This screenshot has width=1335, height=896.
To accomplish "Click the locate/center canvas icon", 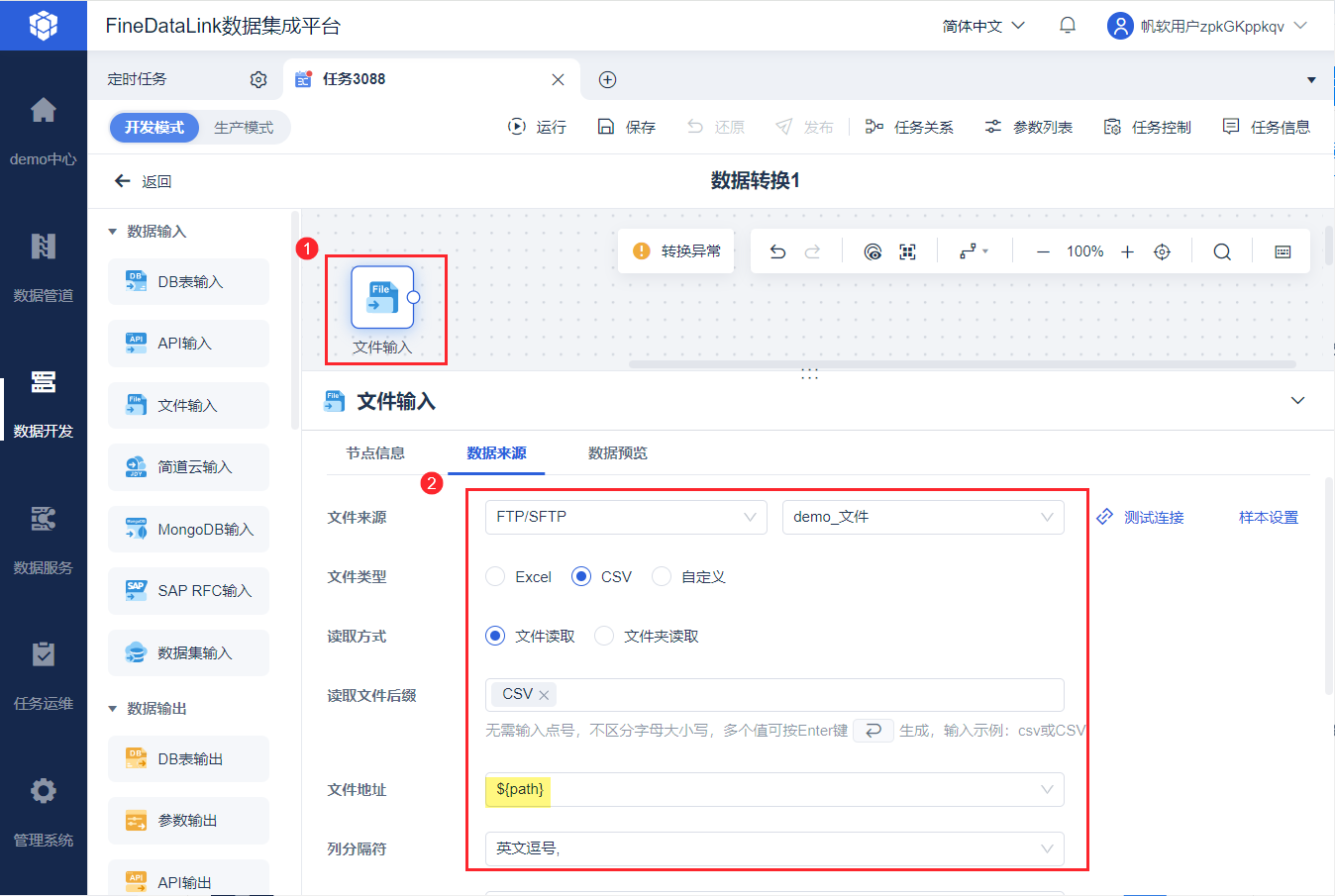I will click(x=1163, y=251).
